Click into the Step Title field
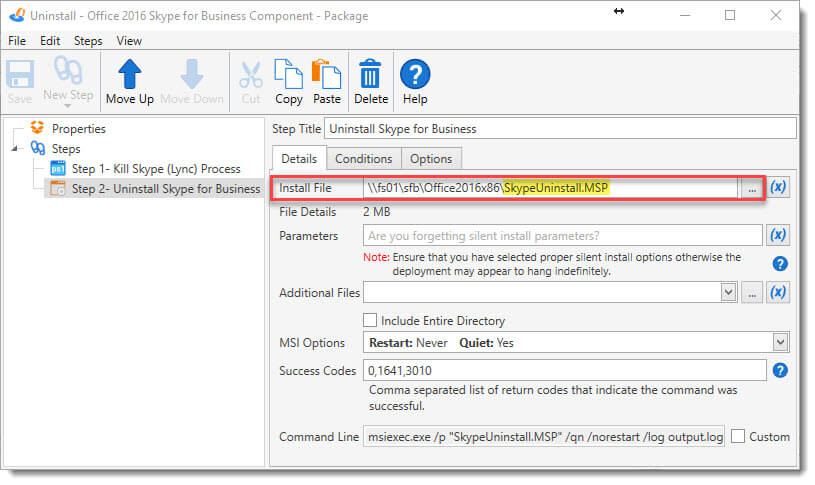The width and height of the screenshot is (815, 485). click(560, 128)
